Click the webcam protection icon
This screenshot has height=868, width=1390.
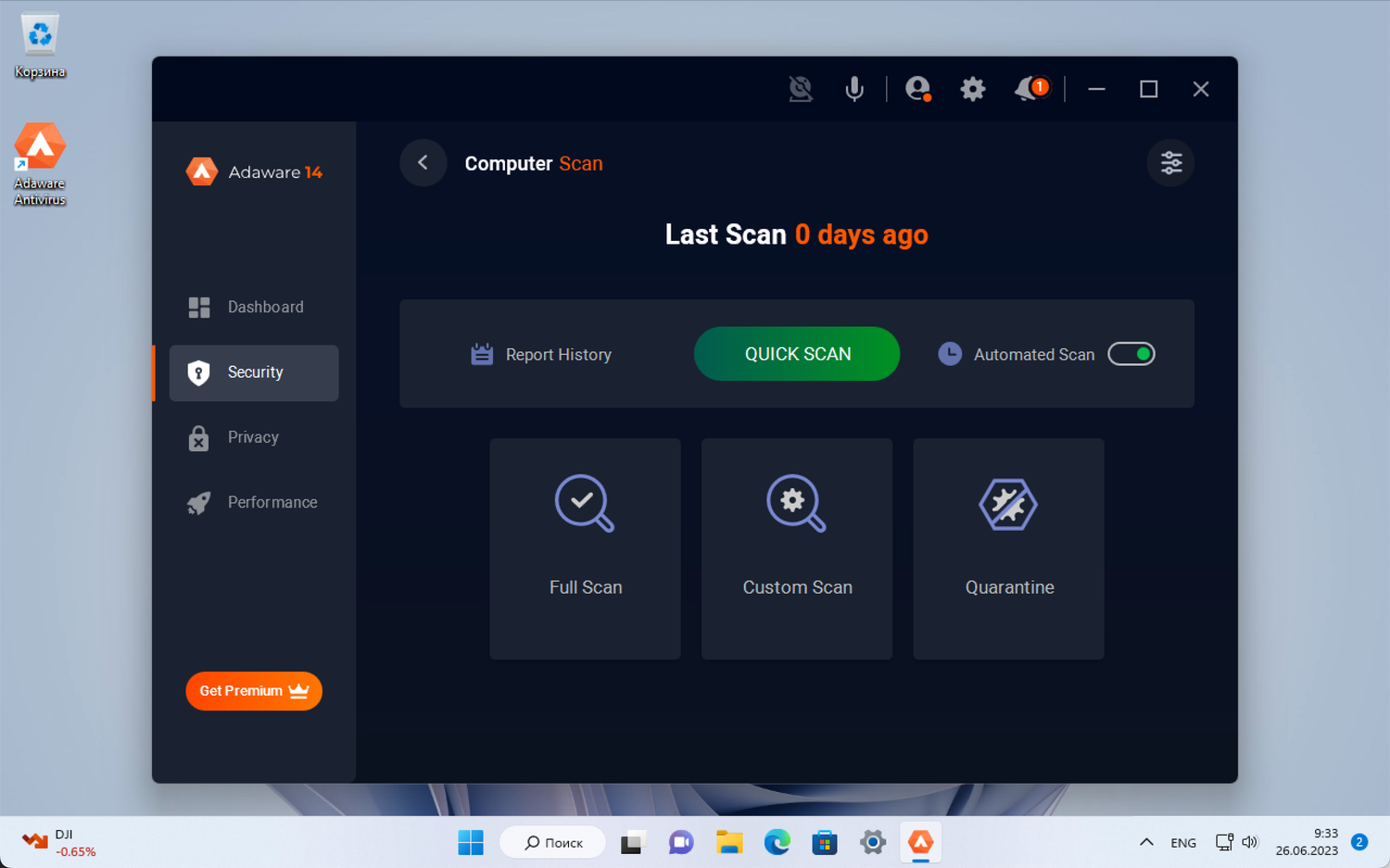click(x=801, y=89)
